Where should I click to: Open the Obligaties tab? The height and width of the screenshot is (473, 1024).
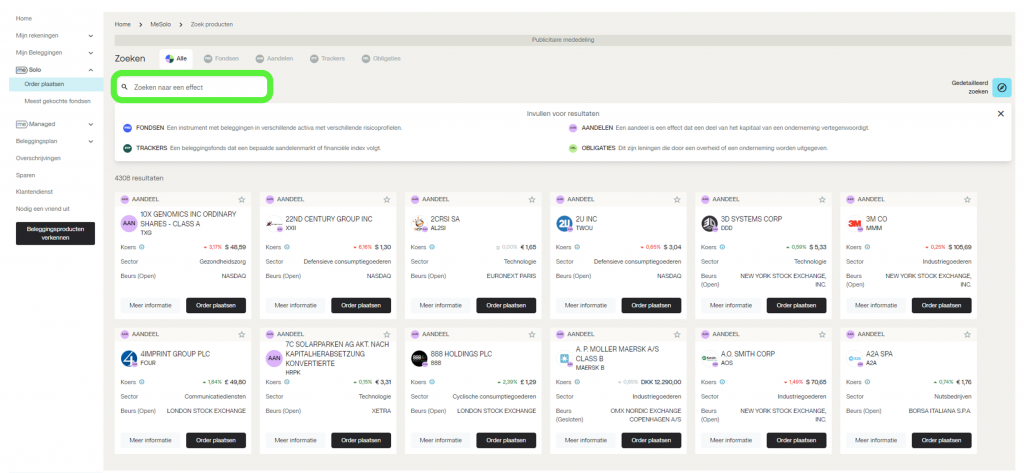tap(381, 58)
